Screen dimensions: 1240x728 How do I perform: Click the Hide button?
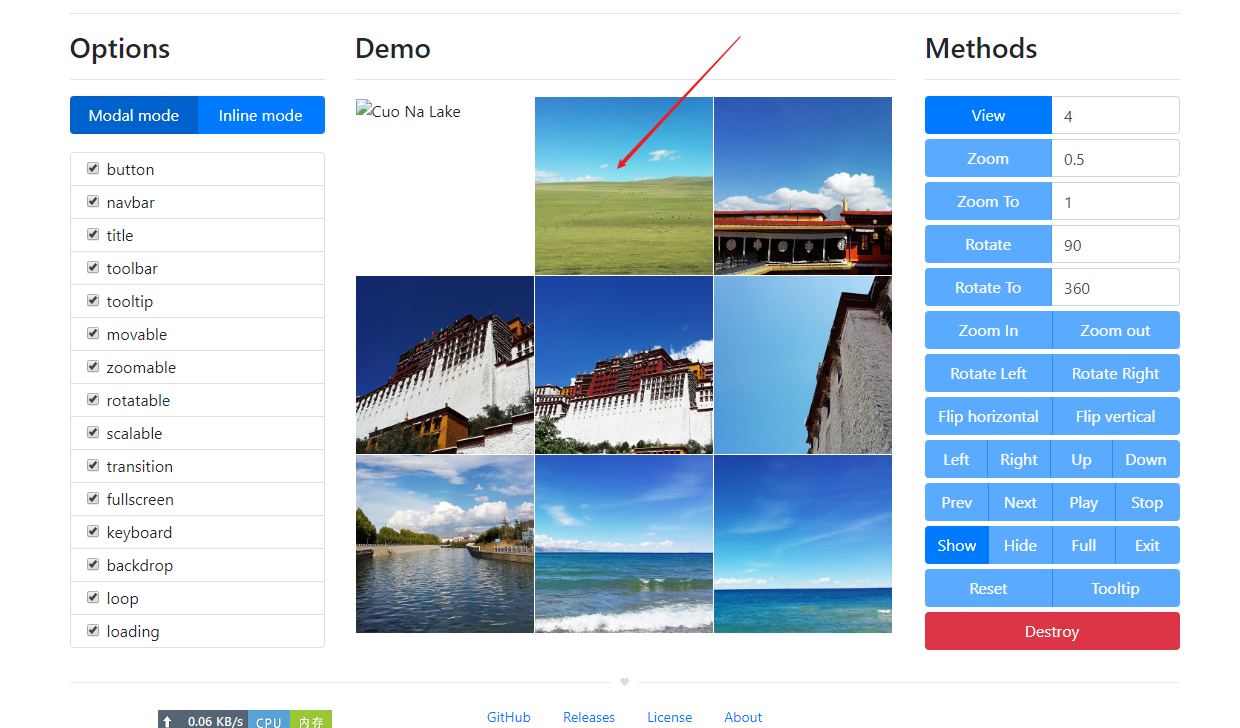[1020, 545]
